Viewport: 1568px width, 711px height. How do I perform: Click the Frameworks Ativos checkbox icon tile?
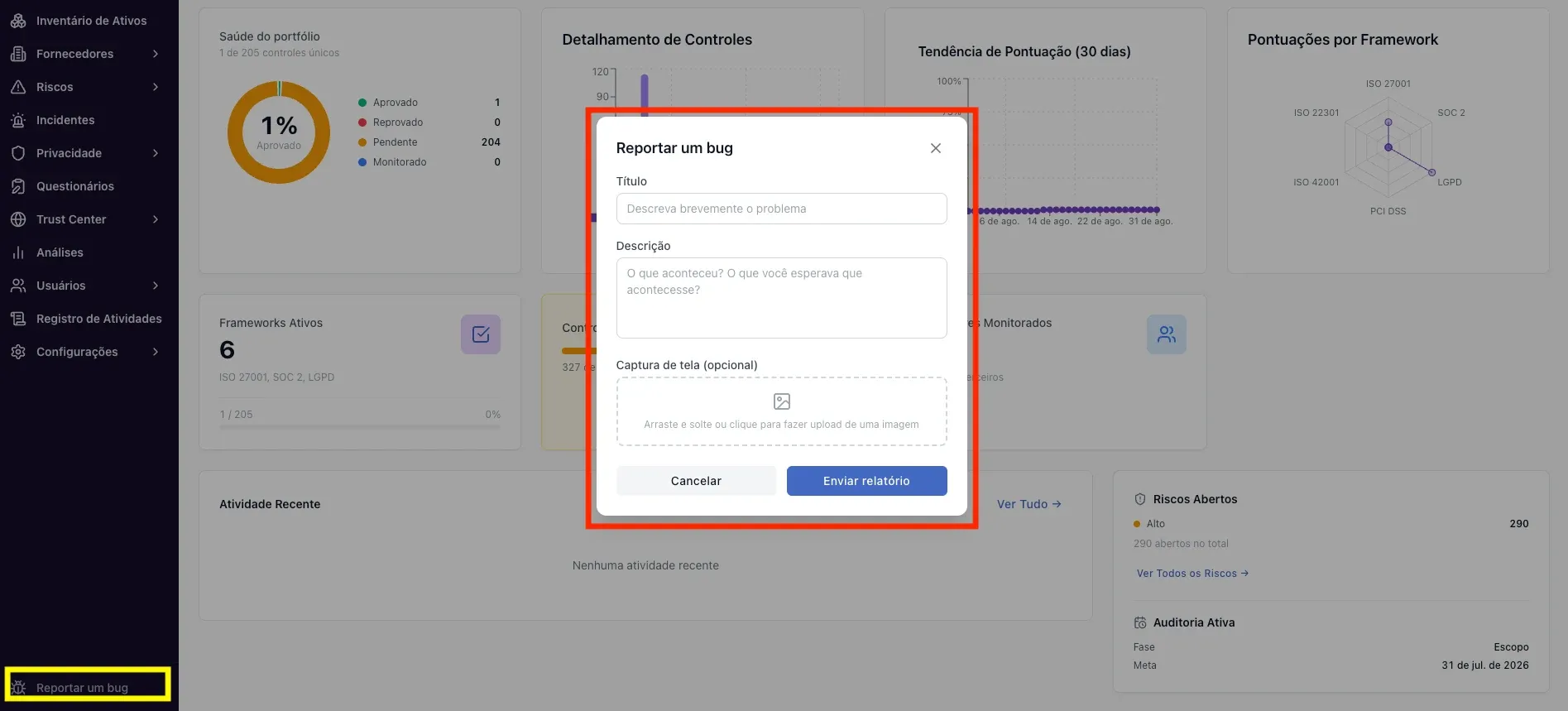point(481,334)
